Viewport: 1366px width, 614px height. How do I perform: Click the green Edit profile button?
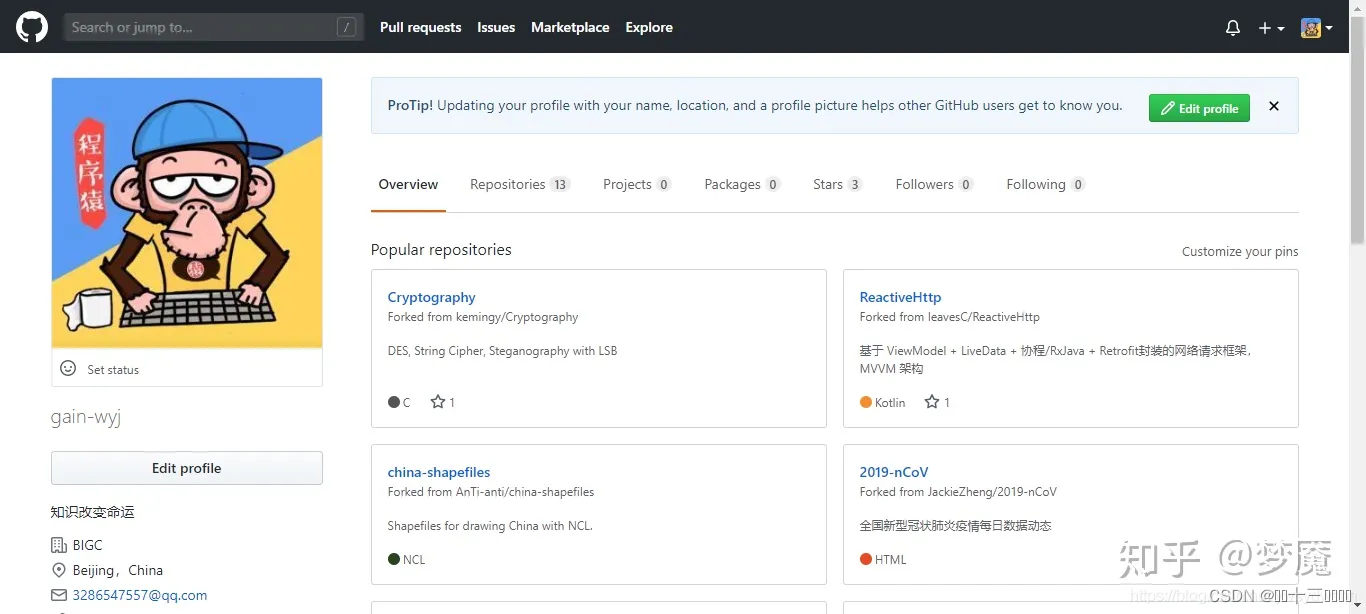[x=1199, y=108]
